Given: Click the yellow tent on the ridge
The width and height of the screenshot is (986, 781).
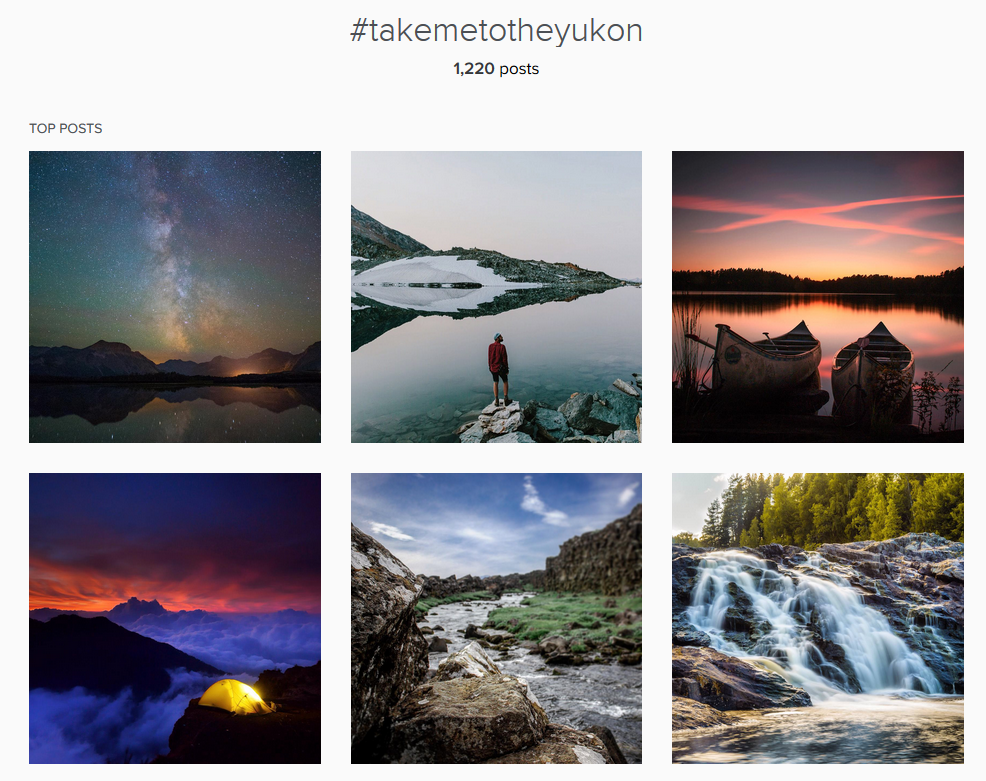Looking at the screenshot, I should pos(235,696).
